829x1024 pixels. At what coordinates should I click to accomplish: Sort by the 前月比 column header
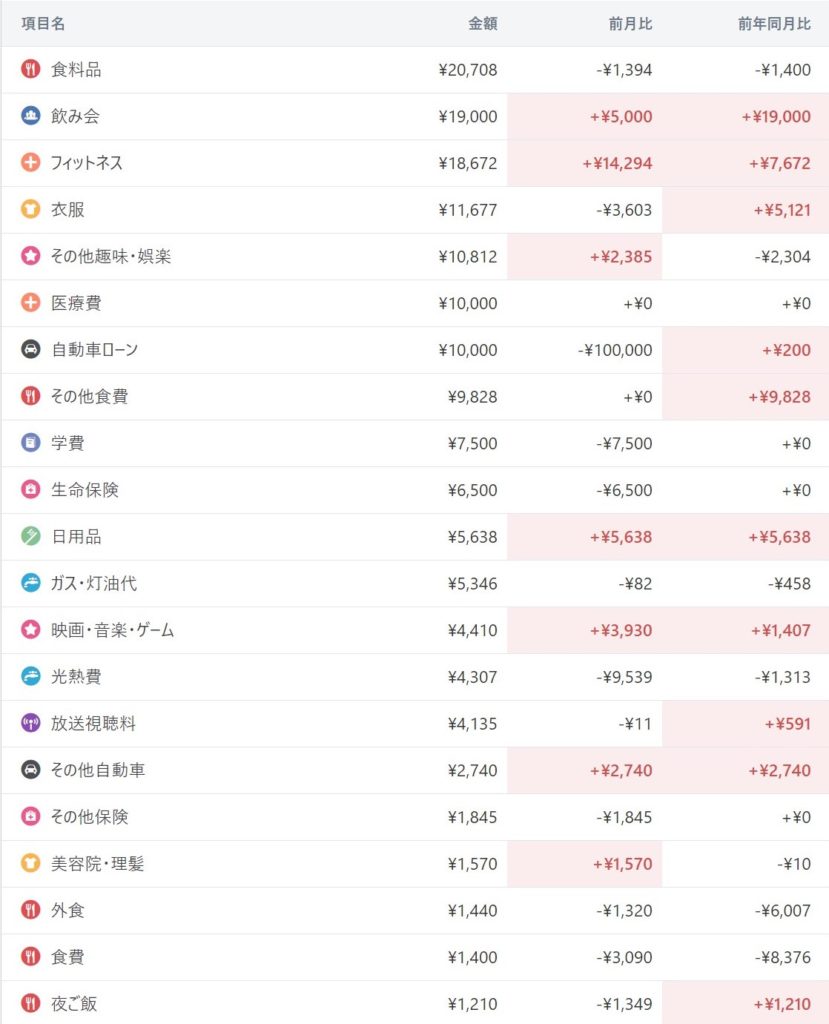(x=630, y=24)
